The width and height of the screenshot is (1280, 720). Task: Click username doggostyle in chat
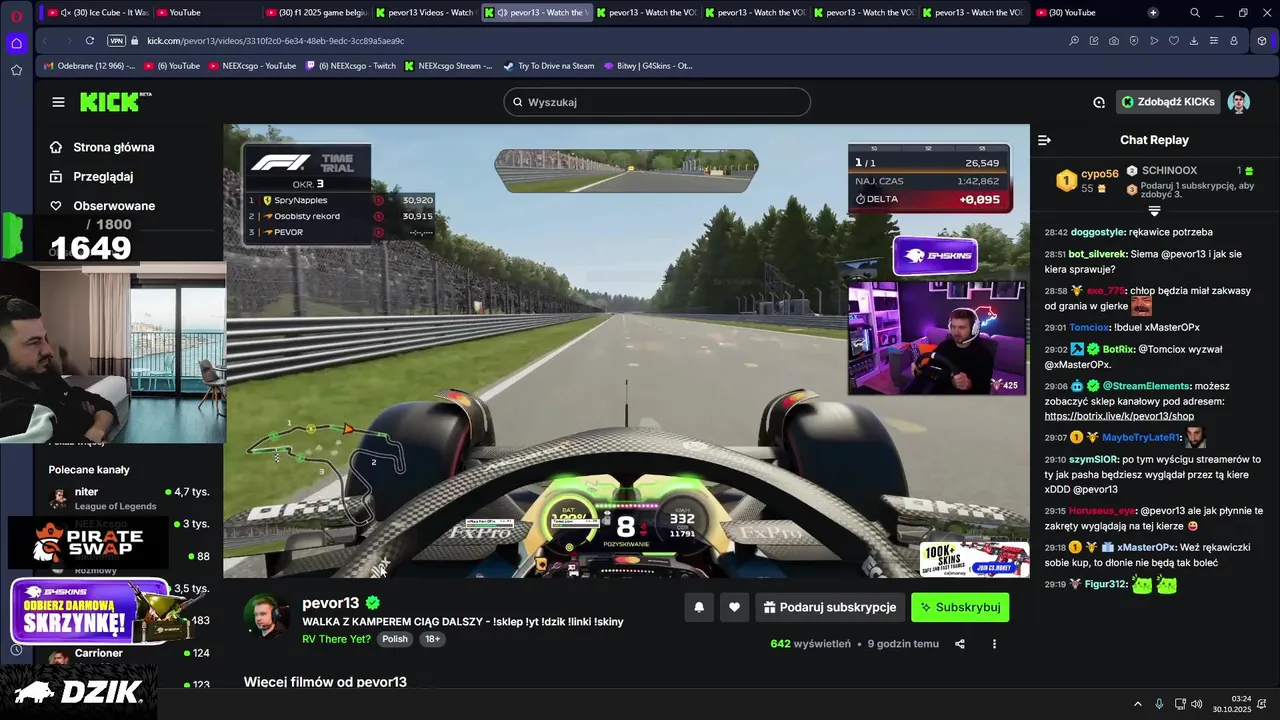click(x=1099, y=232)
